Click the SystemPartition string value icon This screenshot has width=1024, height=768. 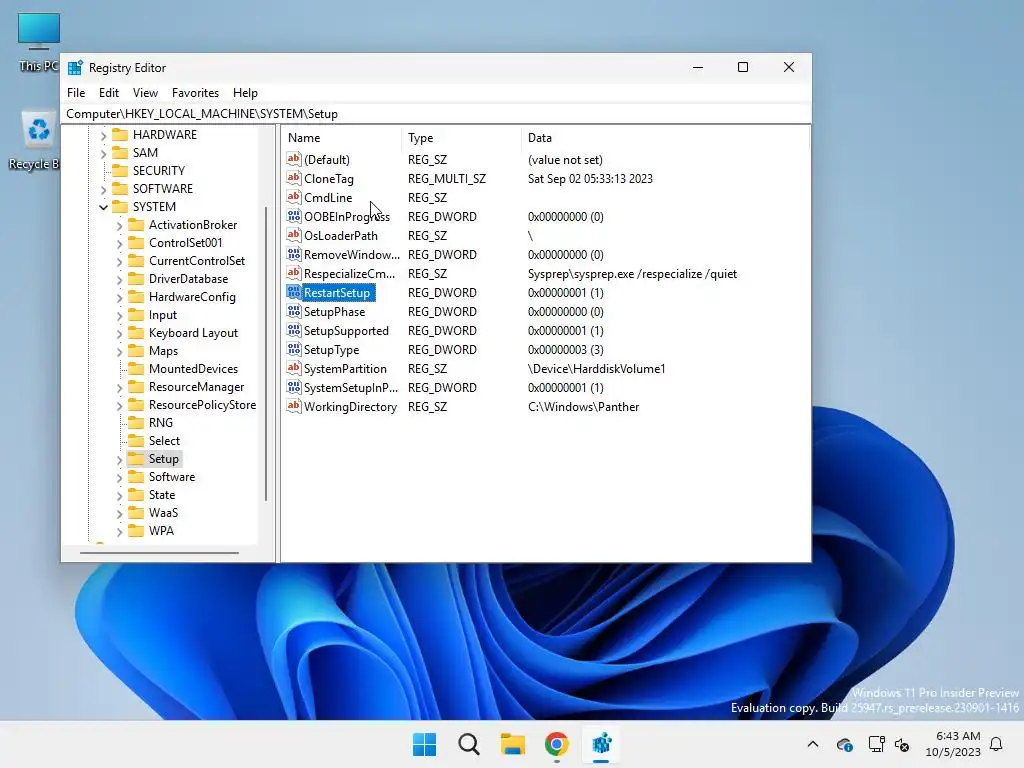[294, 368]
